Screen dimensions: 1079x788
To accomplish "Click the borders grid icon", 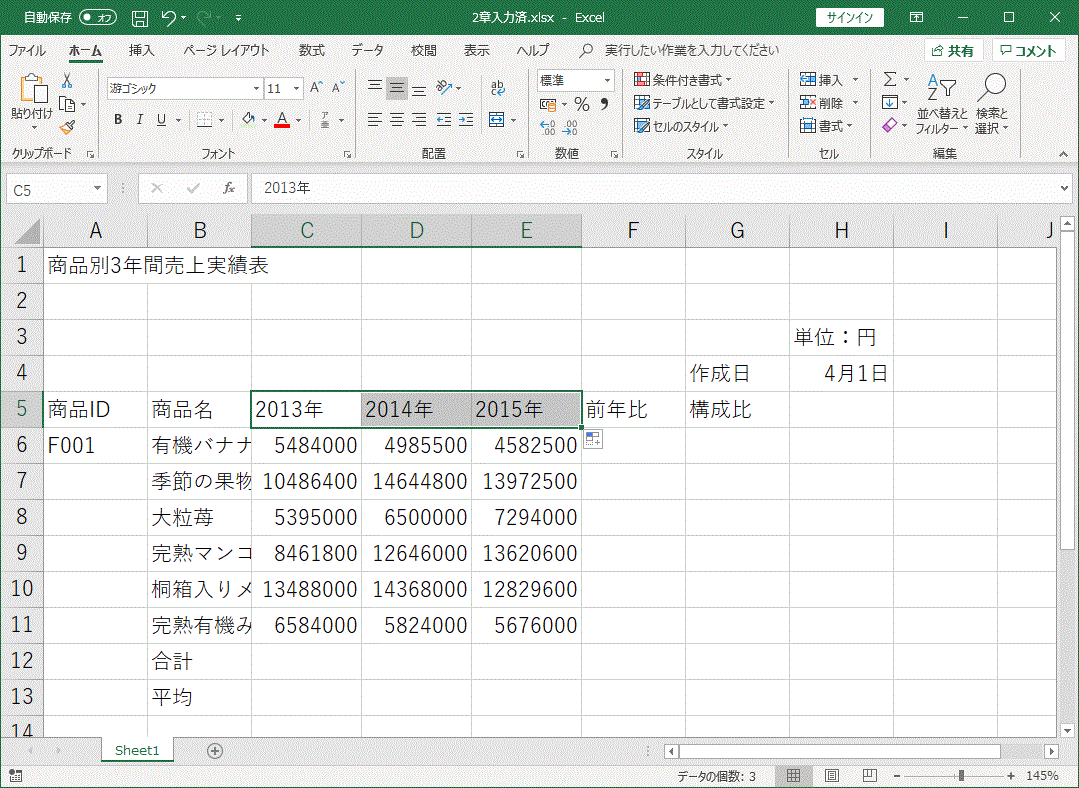I will coord(204,120).
